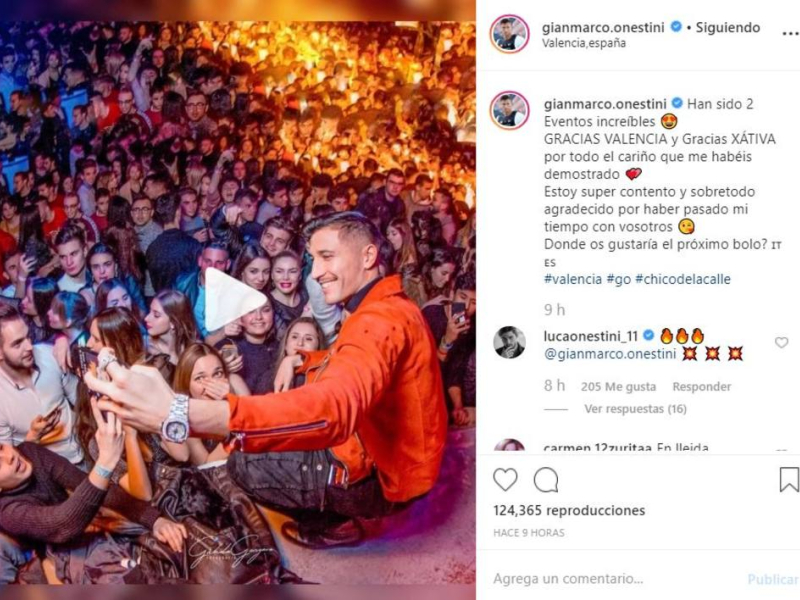Open the #chicodelacalle hashtag
This screenshot has width=800, height=600.
click(x=683, y=279)
